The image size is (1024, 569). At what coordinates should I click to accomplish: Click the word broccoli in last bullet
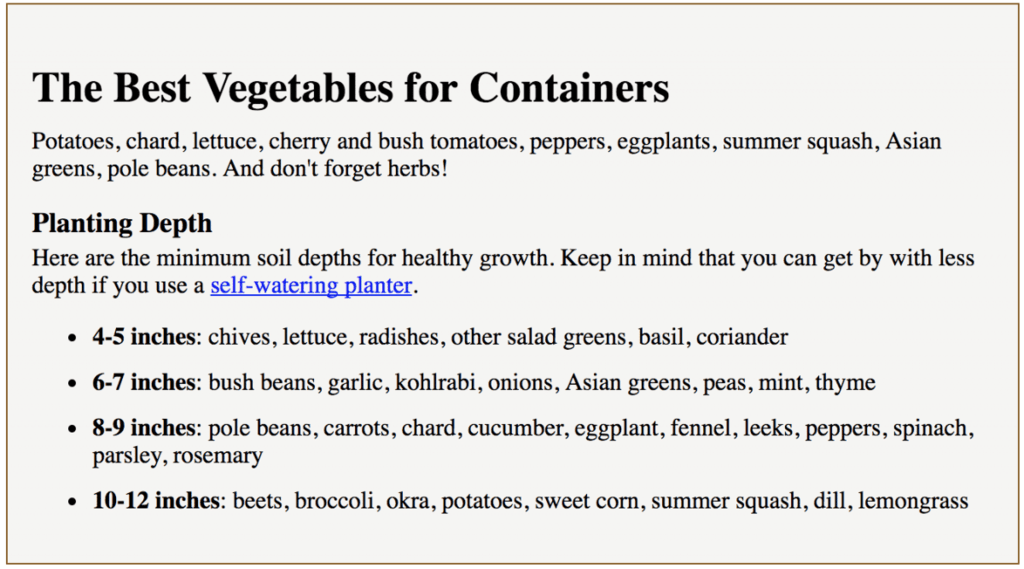click(334, 501)
